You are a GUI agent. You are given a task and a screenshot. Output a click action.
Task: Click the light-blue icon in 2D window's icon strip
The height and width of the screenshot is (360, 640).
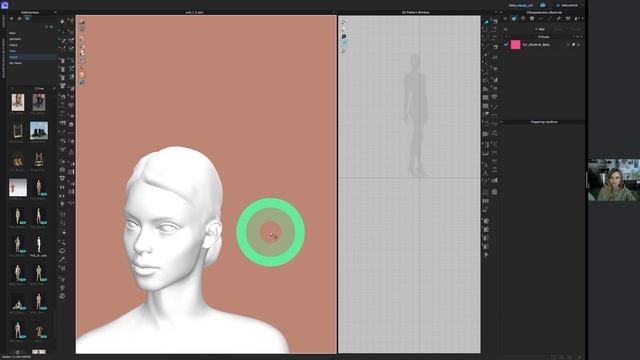point(345,43)
